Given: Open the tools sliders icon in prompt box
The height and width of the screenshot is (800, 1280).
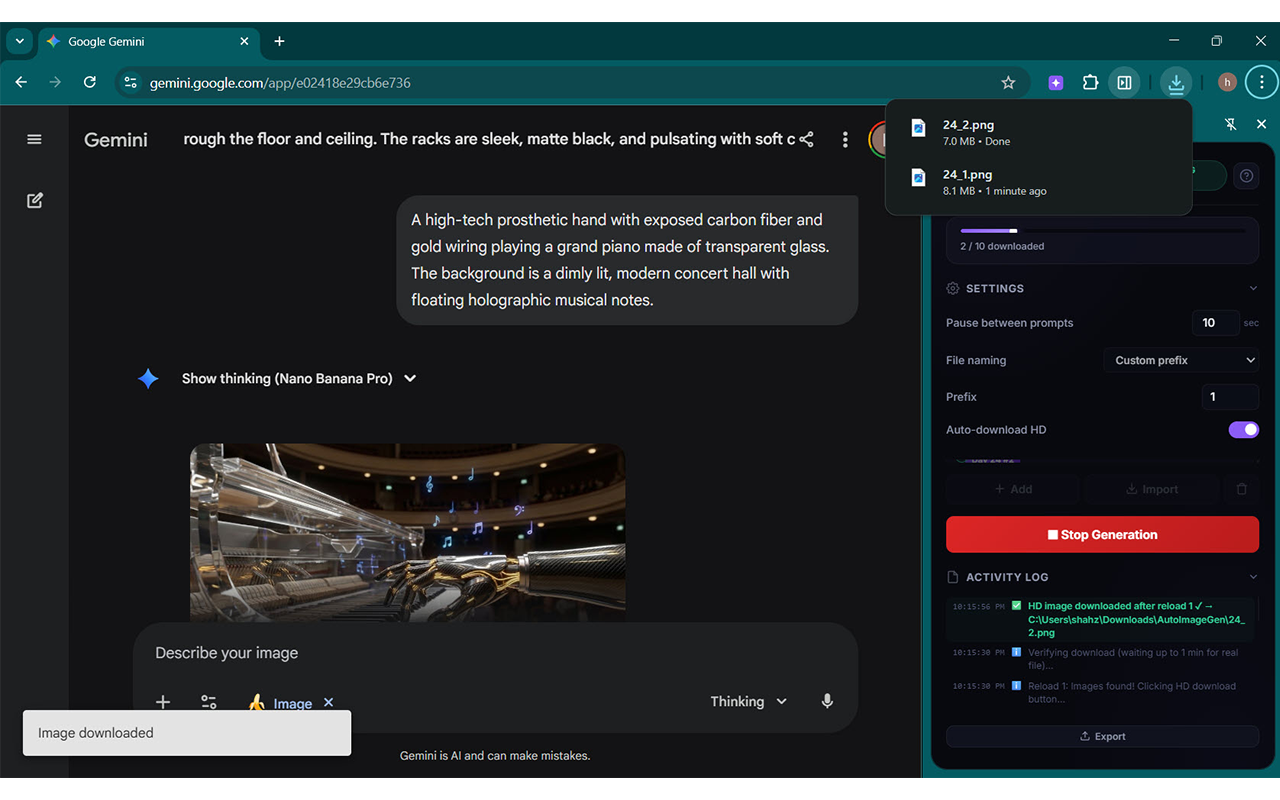Looking at the screenshot, I should (209, 702).
